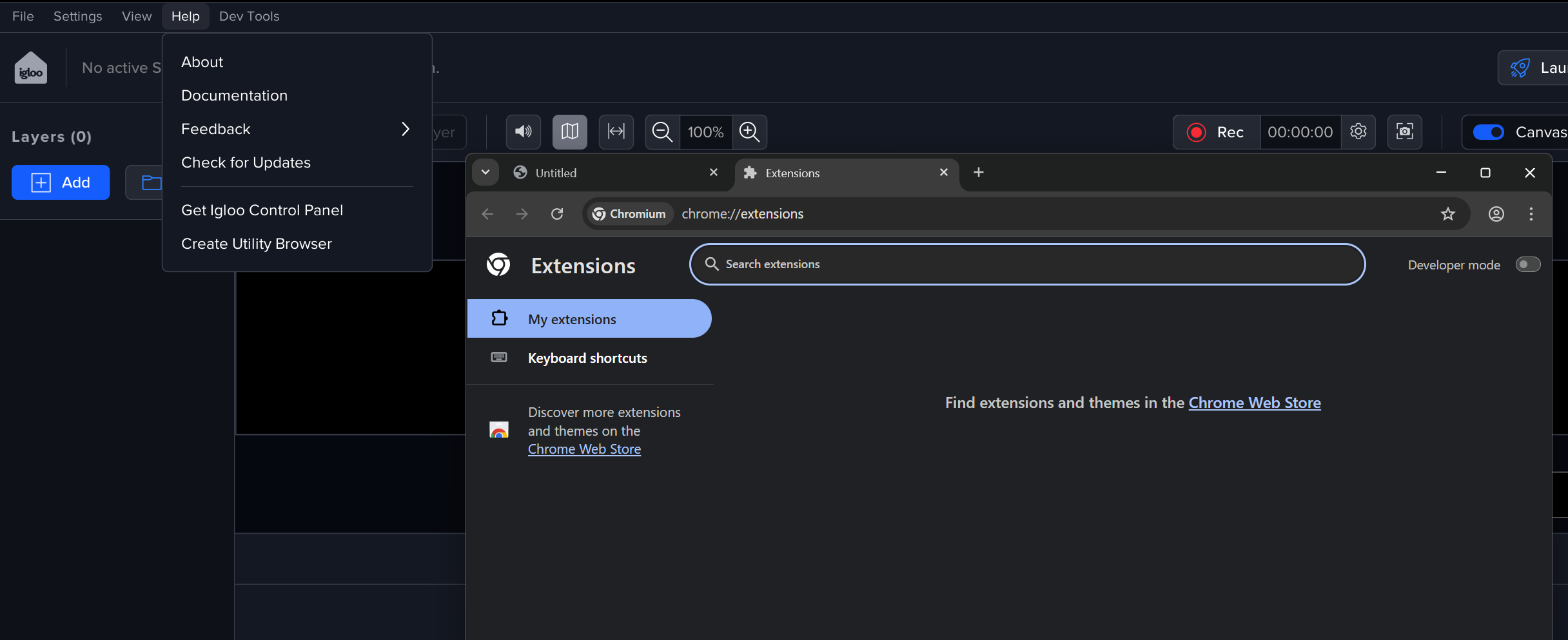Viewport: 1568px width, 640px height.
Task: Enable Developer mode toggle
Action: [x=1527, y=265]
